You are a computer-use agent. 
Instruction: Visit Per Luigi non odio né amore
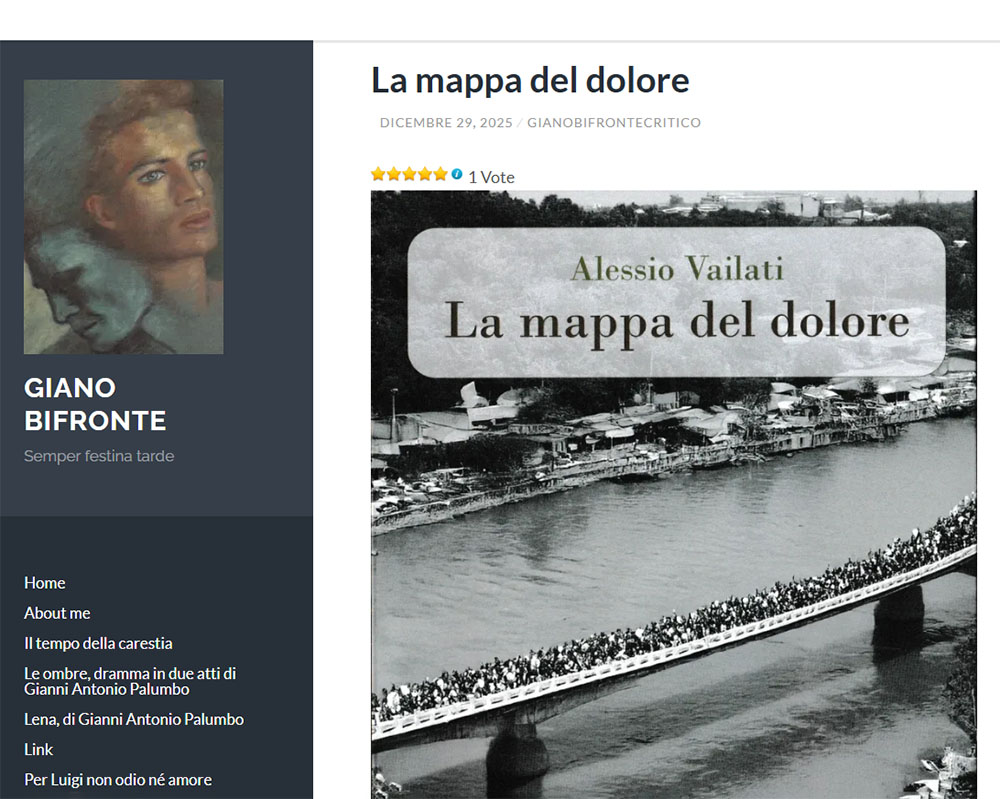point(118,779)
